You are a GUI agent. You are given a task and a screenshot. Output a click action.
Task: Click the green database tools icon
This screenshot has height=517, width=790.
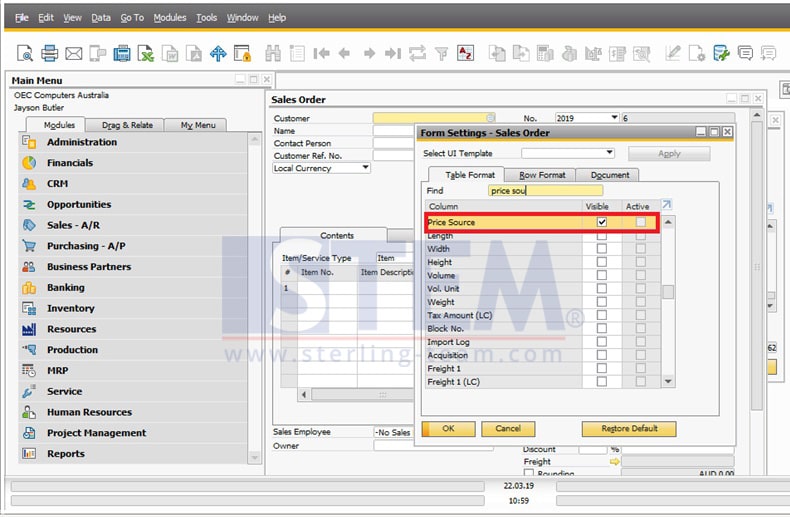click(721, 53)
